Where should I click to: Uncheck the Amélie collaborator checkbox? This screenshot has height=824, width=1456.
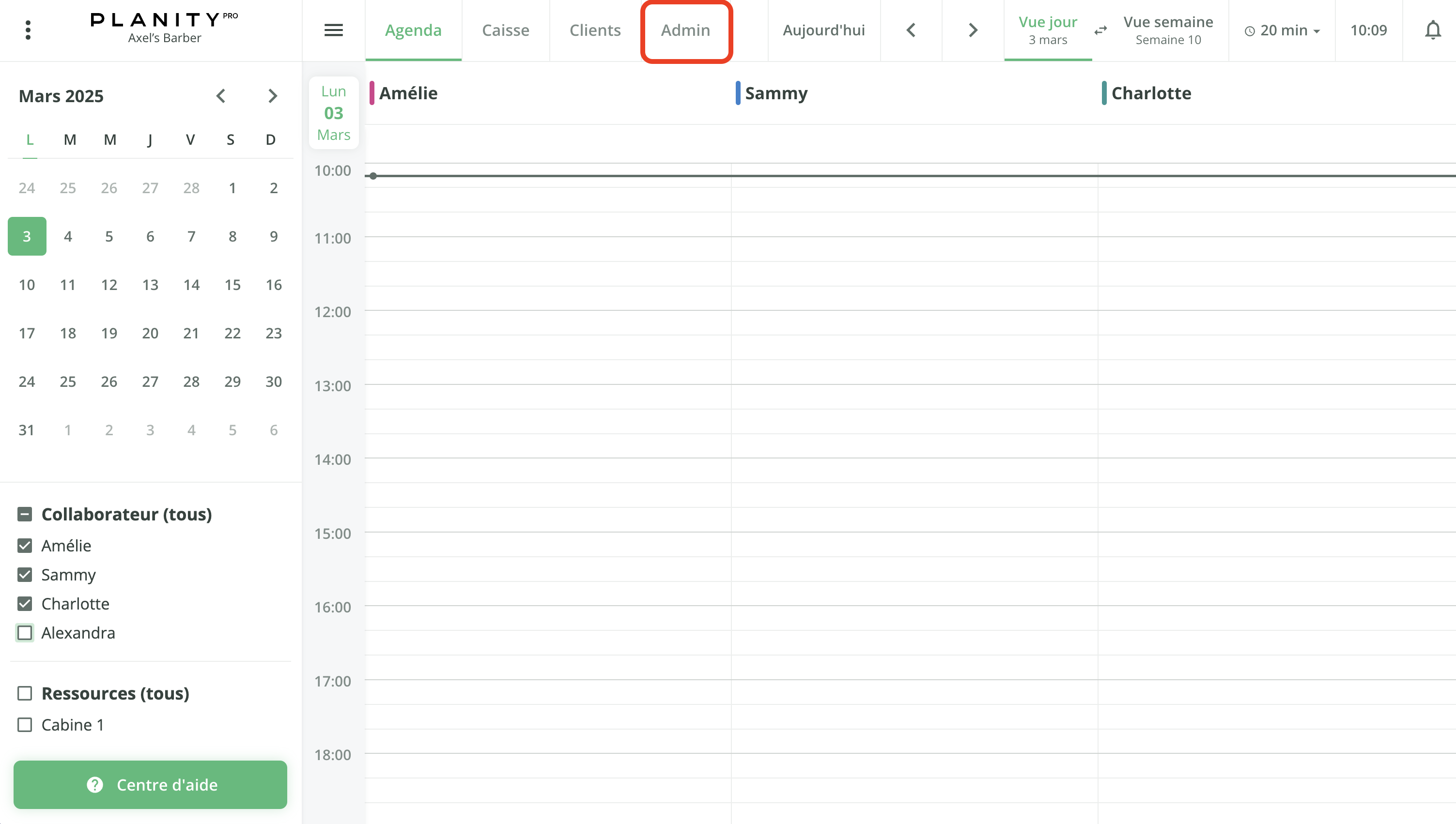click(25, 546)
